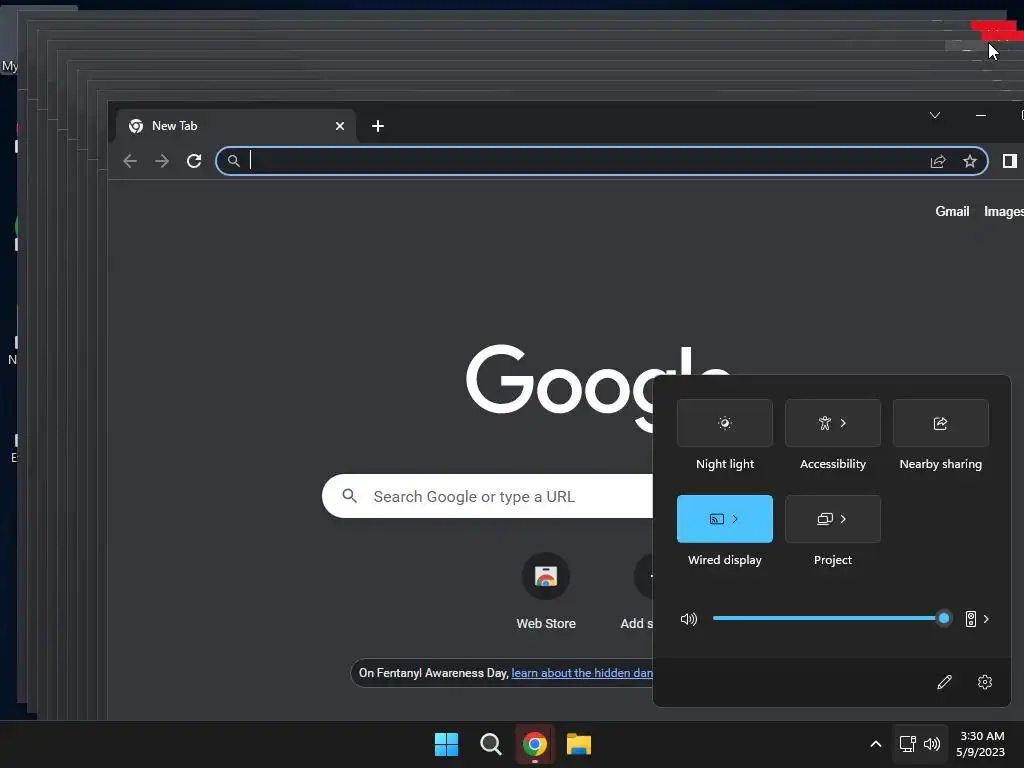Open clock and date 3:30 AM
1024x768 pixels.
[x=981, y=744]
